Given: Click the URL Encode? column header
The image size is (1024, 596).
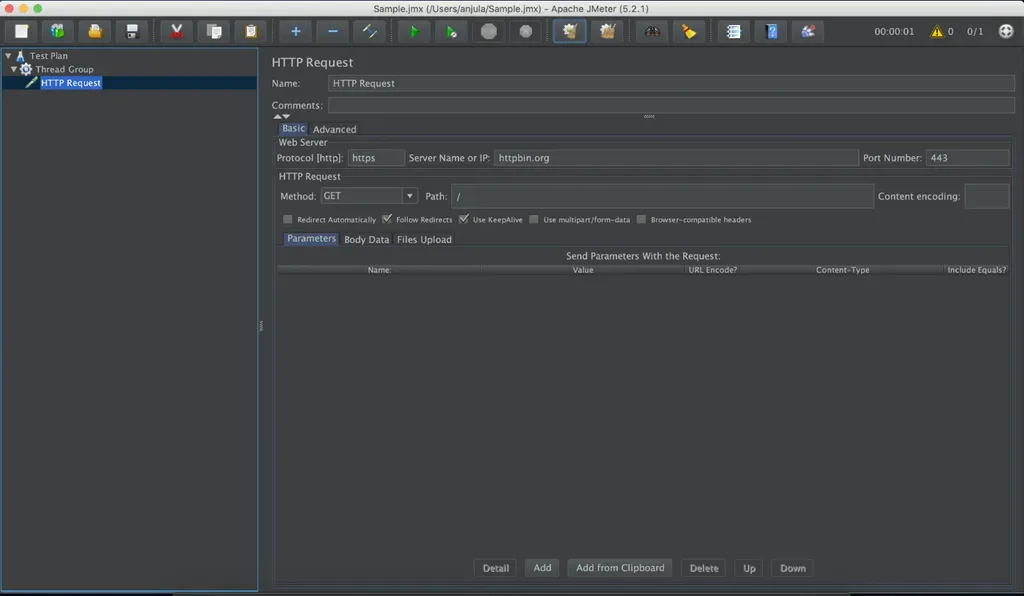Looking at the screenshot, I should click(712, 270).
